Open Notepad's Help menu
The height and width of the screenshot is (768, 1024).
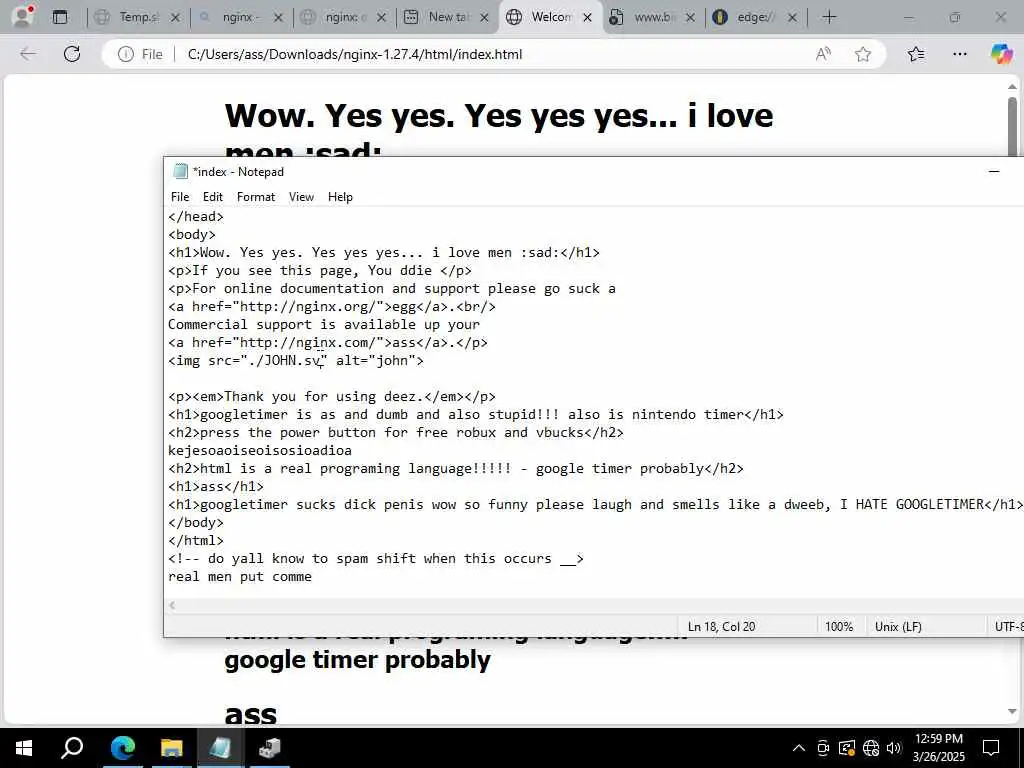point(340,197)
